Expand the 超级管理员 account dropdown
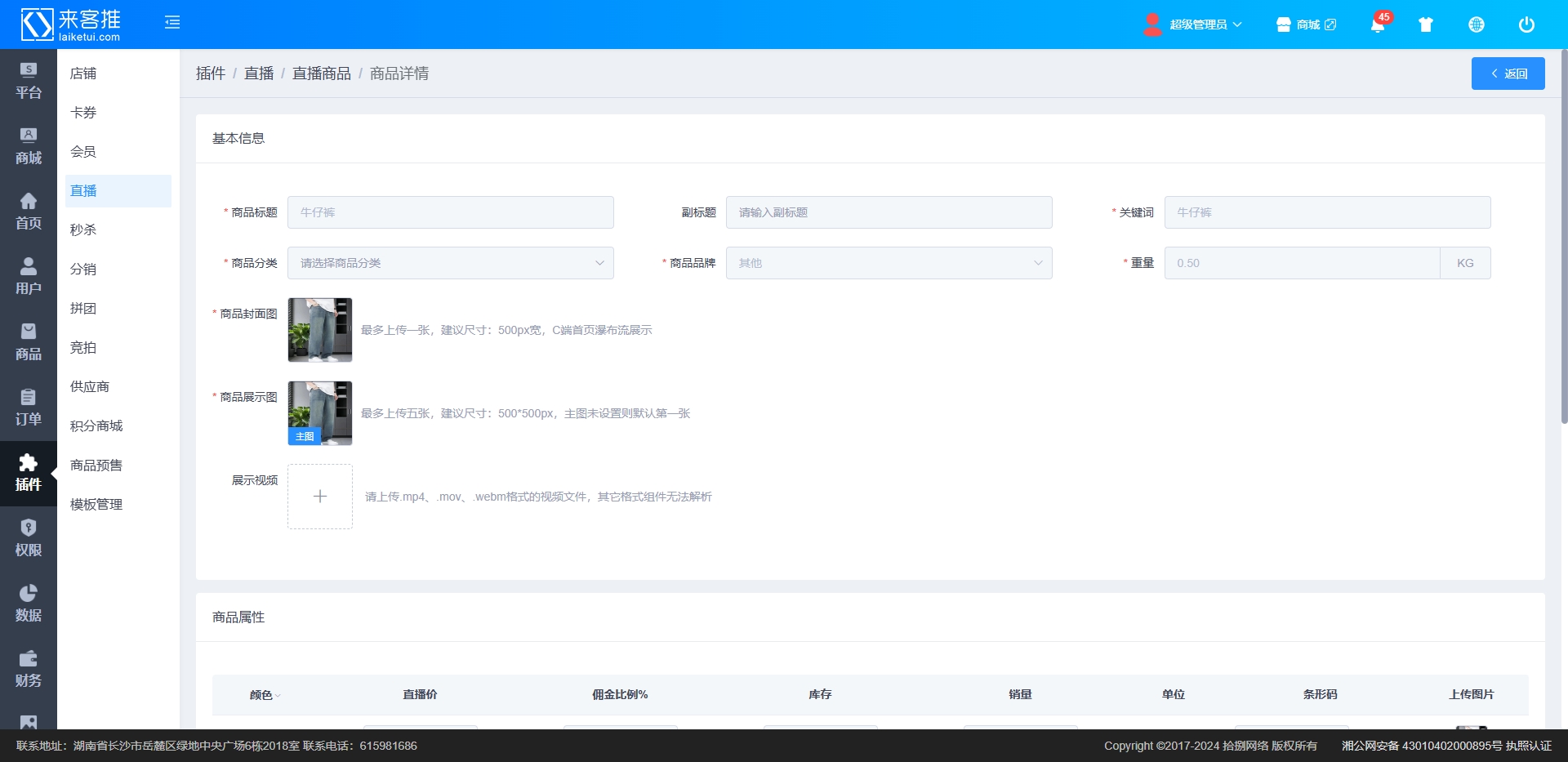This screenshot has width=1568, height=762. [x=1193, y=25]
